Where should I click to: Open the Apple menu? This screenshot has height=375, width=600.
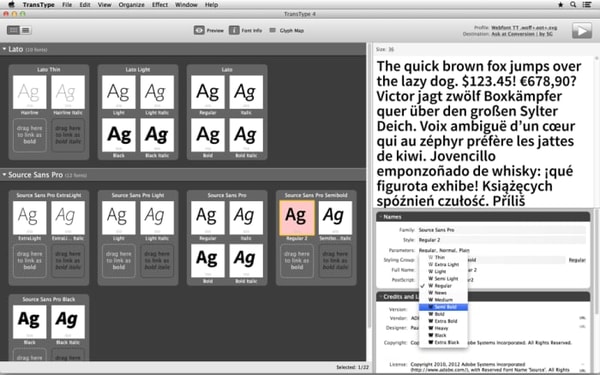click(11, 5)
